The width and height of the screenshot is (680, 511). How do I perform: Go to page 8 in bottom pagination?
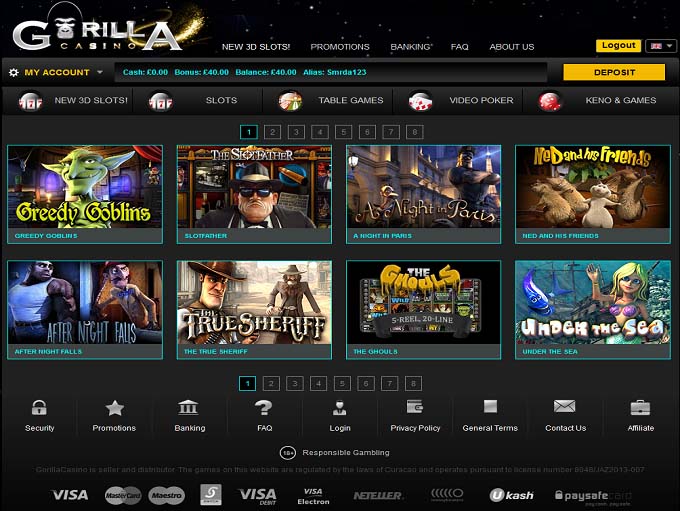(413, 383)
